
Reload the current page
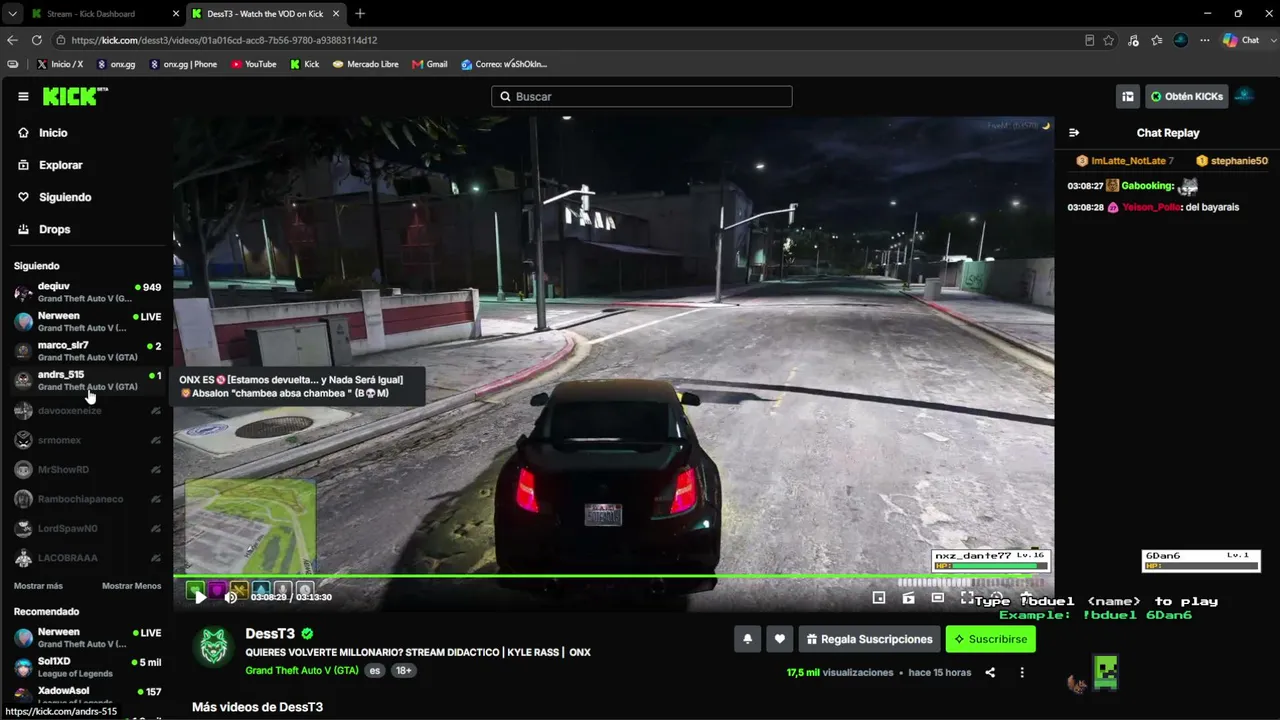coord(37,40)
